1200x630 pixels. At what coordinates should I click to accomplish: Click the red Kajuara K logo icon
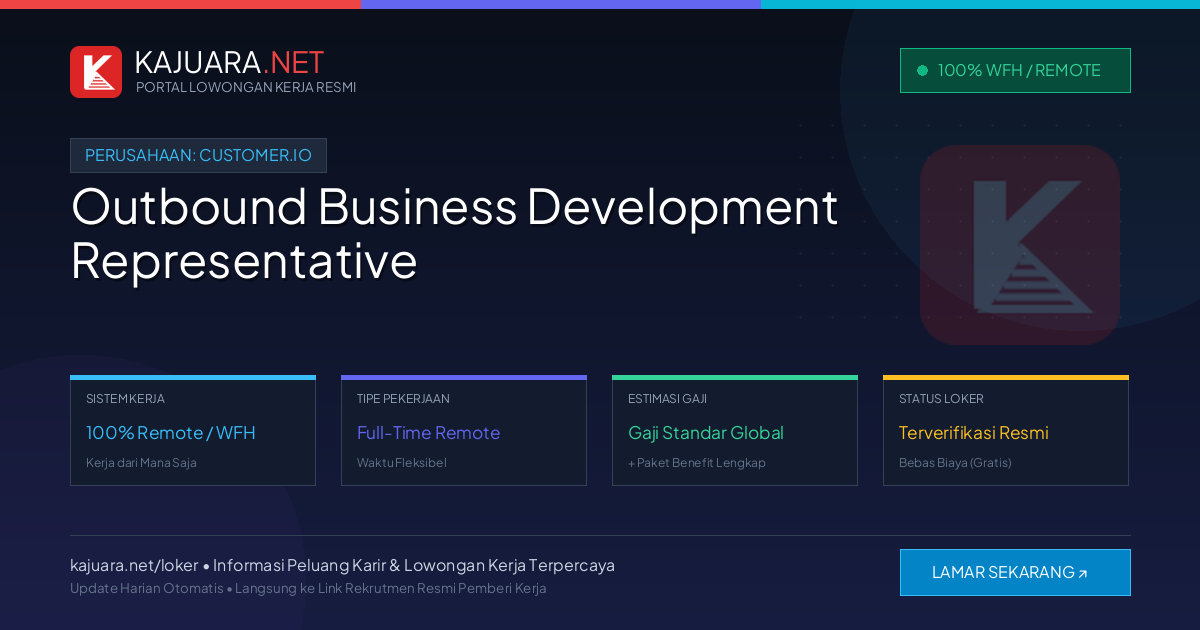(96, 72)
